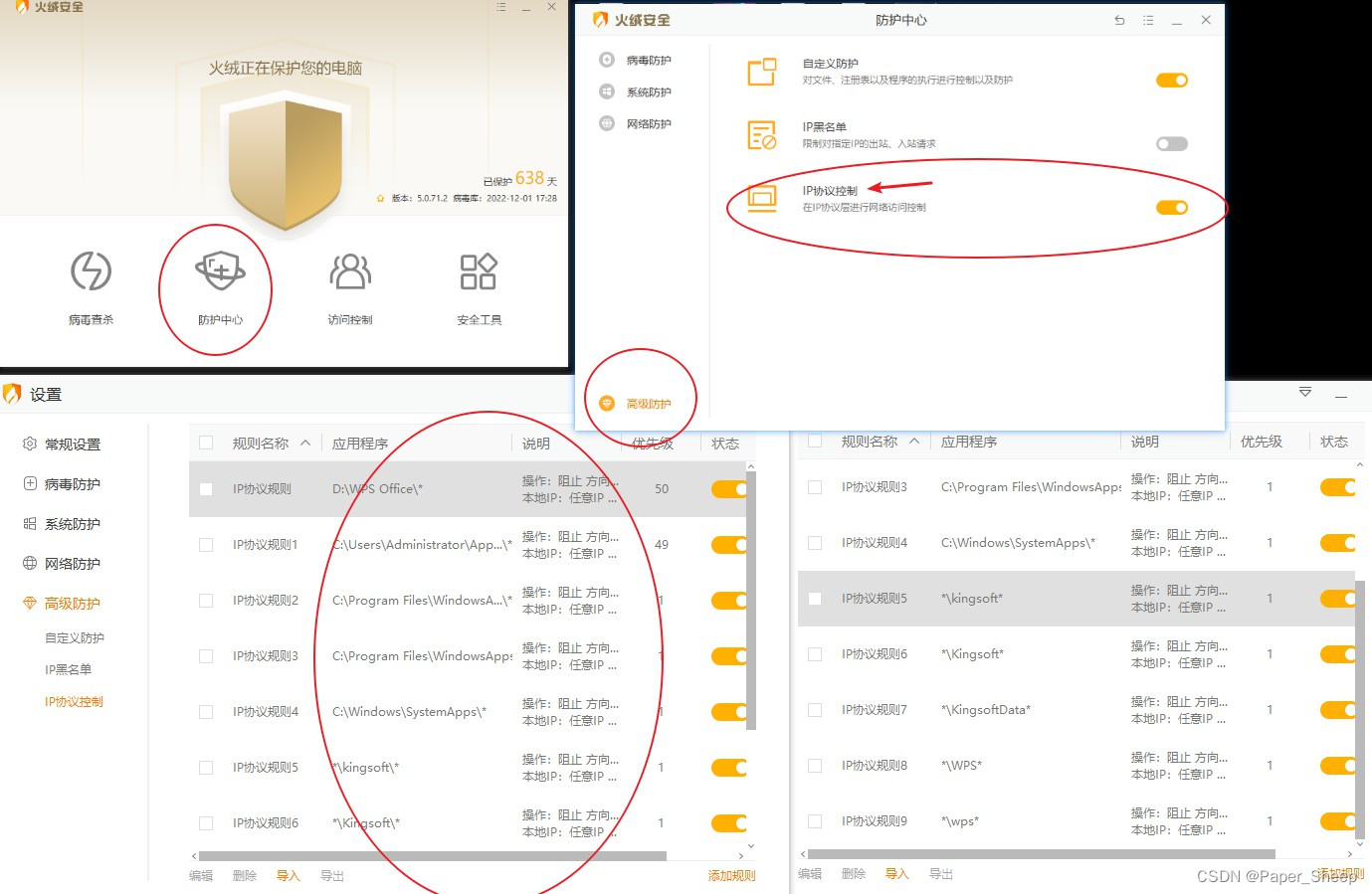Click right table horizontal scrollbar thumb

[x=1042, y=853]
